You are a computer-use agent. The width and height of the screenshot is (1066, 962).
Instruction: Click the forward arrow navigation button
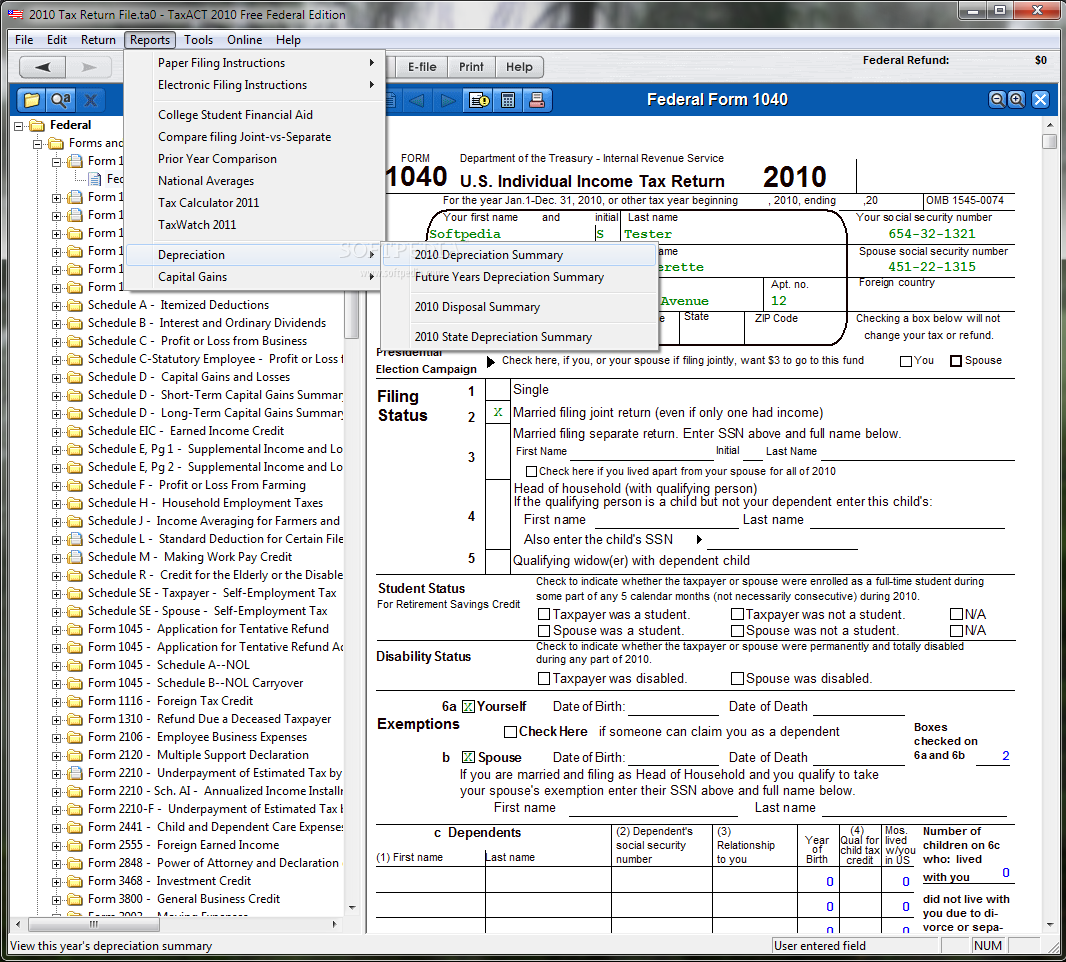(x=89, y=67)
